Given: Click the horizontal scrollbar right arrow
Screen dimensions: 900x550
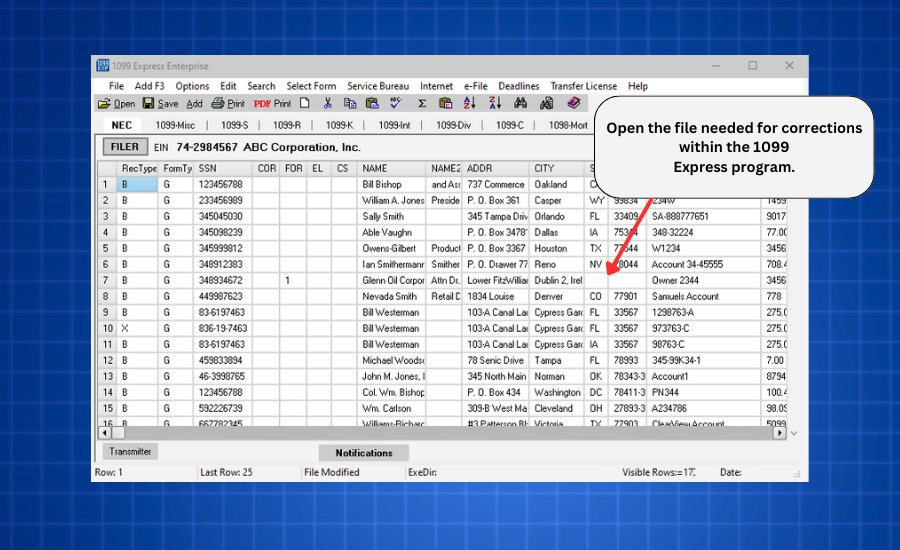Looking at the screenshot, I should (780, 434).
